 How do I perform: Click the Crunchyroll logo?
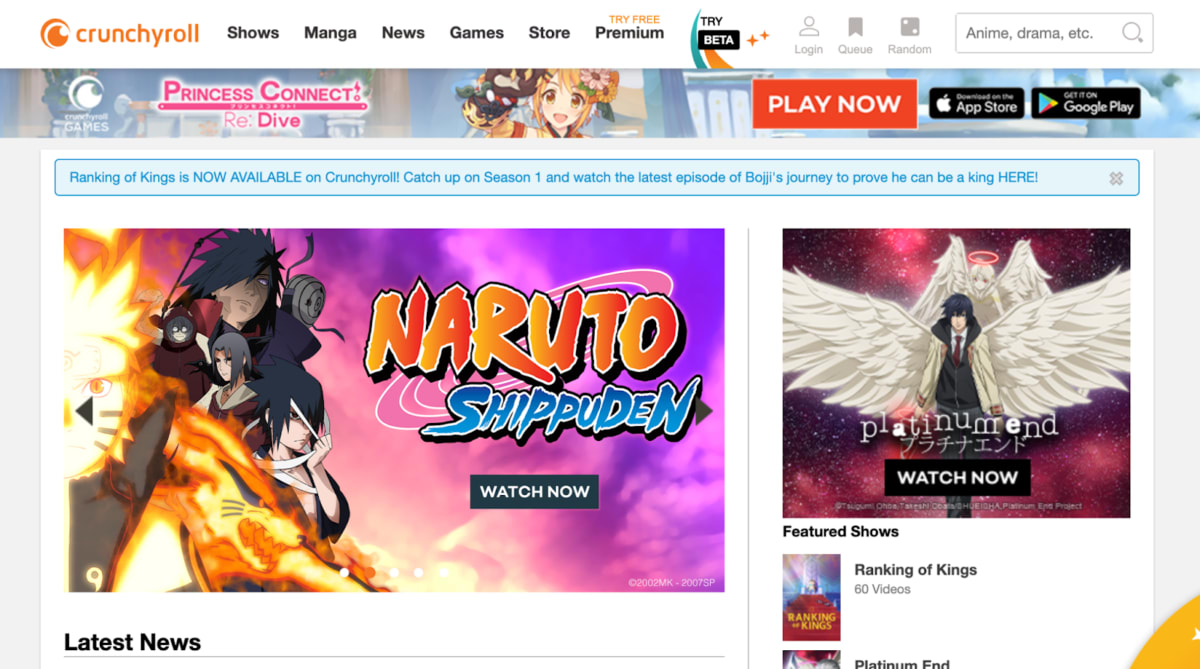click(x=120, y=33)
